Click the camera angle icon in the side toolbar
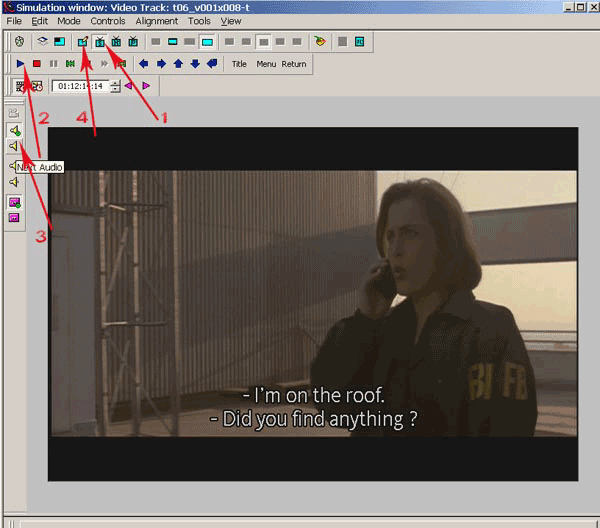 [14, 113]
